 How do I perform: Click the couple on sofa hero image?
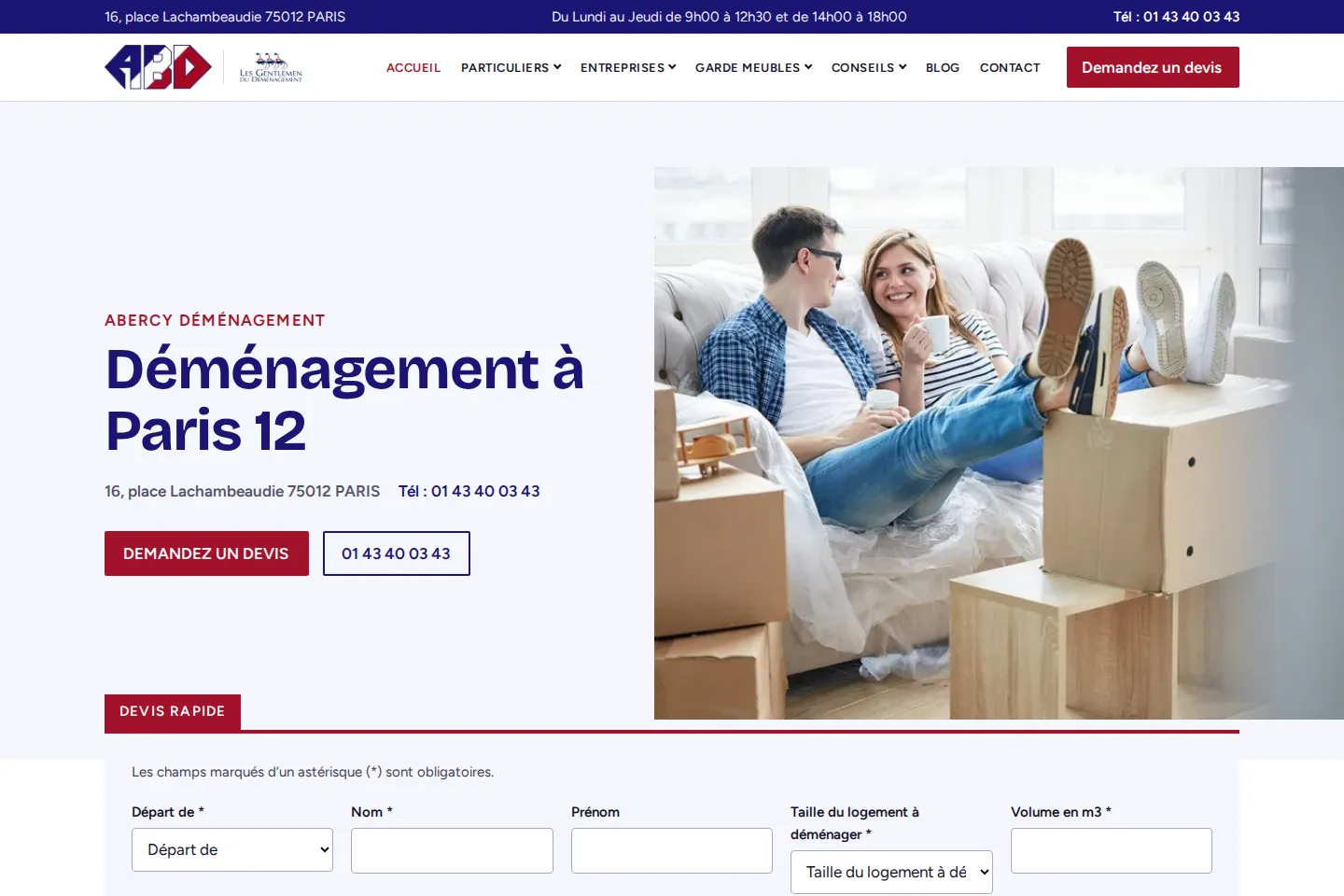pyautogui.click(x=999, y=443)
